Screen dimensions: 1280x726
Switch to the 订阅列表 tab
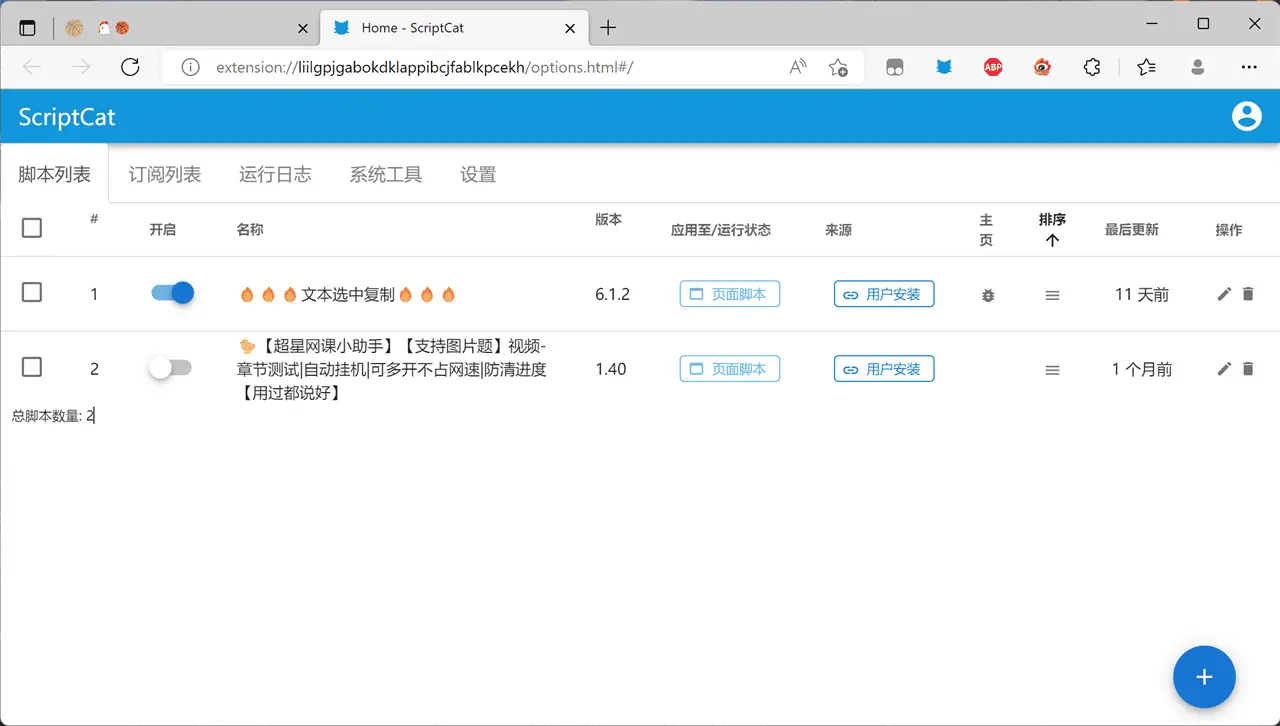coord(165,175)
